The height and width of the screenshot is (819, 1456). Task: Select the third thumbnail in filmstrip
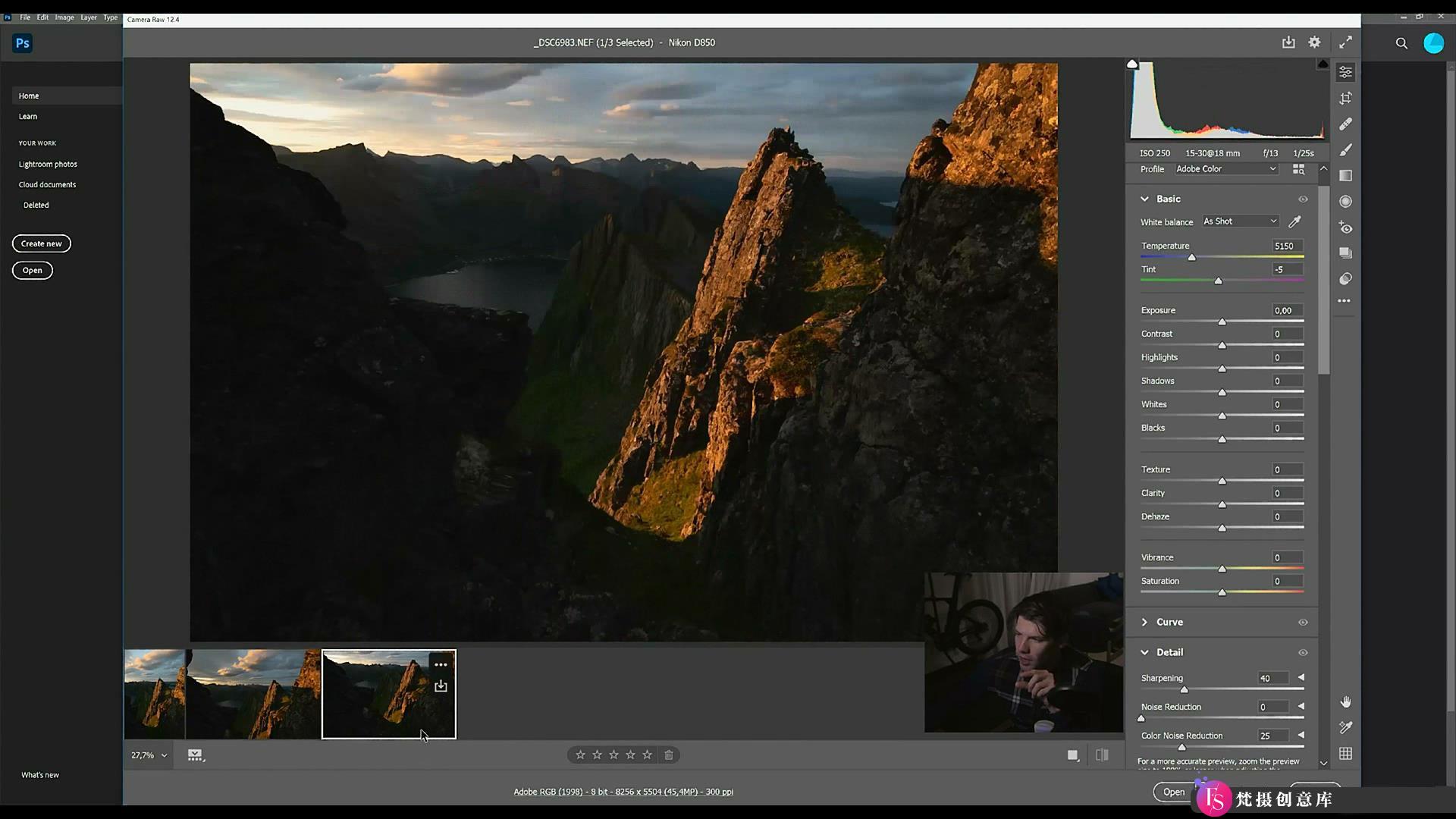click(x=388, y=694)
